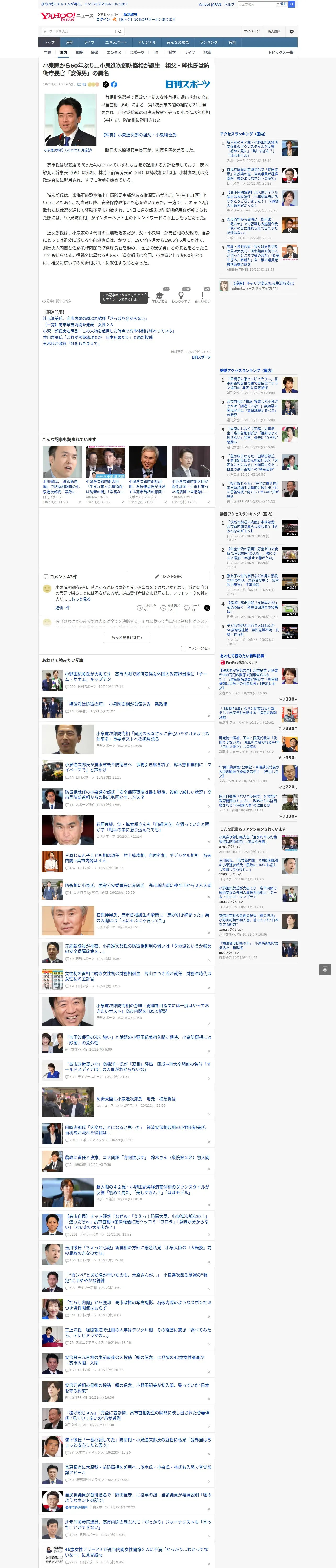Open the article comment count bubble (43)

(82, 85)
